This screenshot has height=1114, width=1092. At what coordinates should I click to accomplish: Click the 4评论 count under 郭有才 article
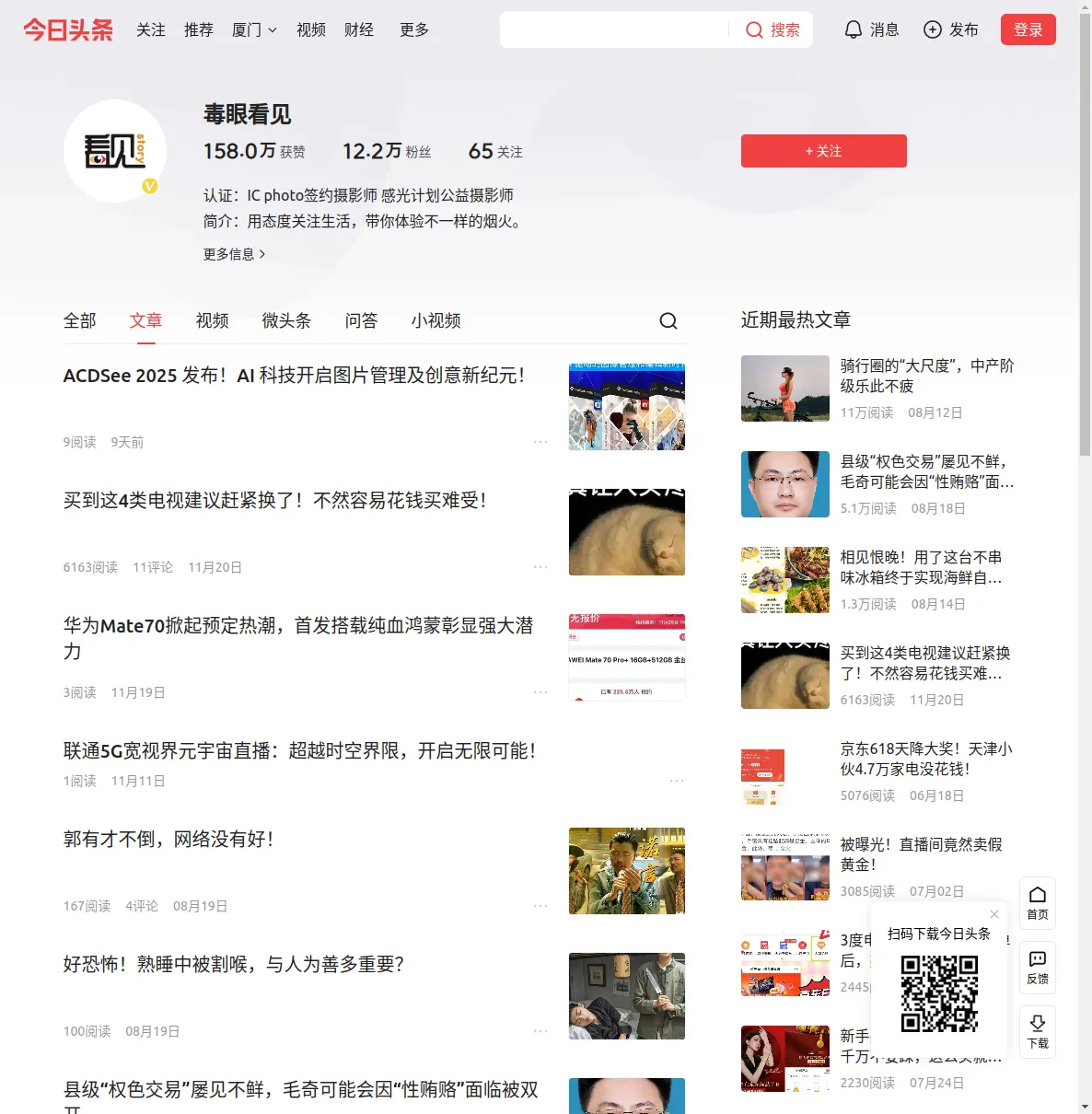coord(142,906)
